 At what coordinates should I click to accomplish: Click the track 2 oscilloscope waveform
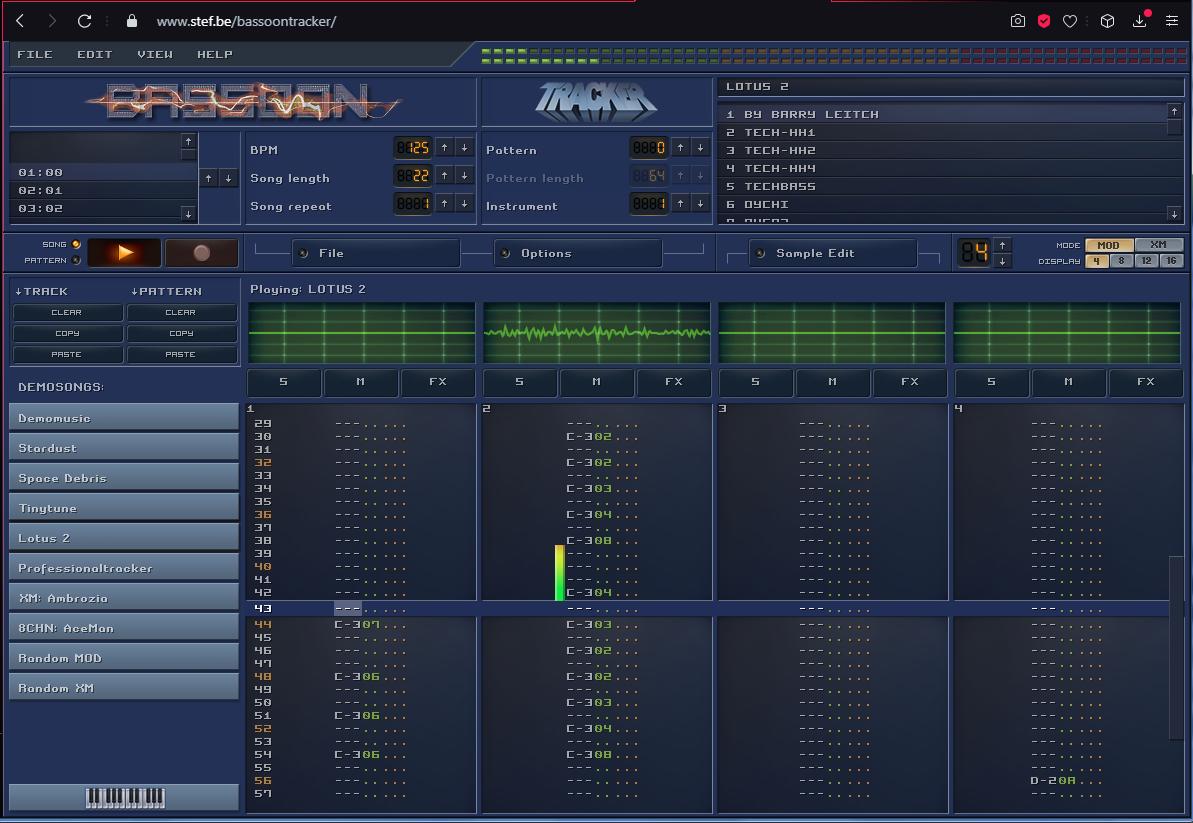[596, 332]
